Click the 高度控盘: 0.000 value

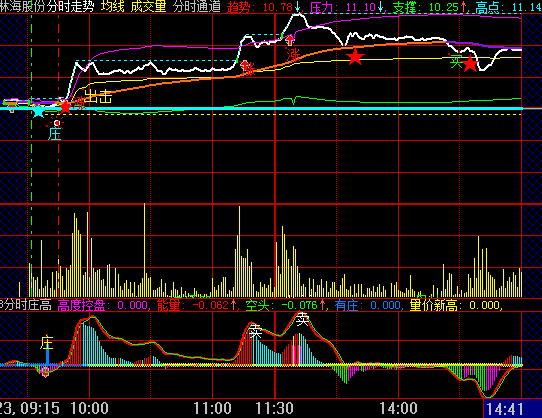click(103, 305)
